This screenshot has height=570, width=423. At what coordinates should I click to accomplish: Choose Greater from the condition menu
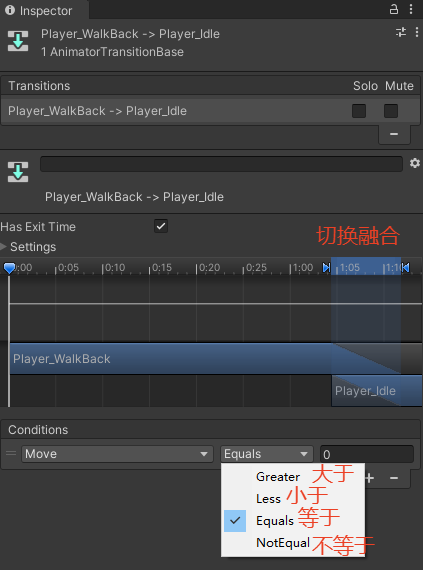point(293,477)
